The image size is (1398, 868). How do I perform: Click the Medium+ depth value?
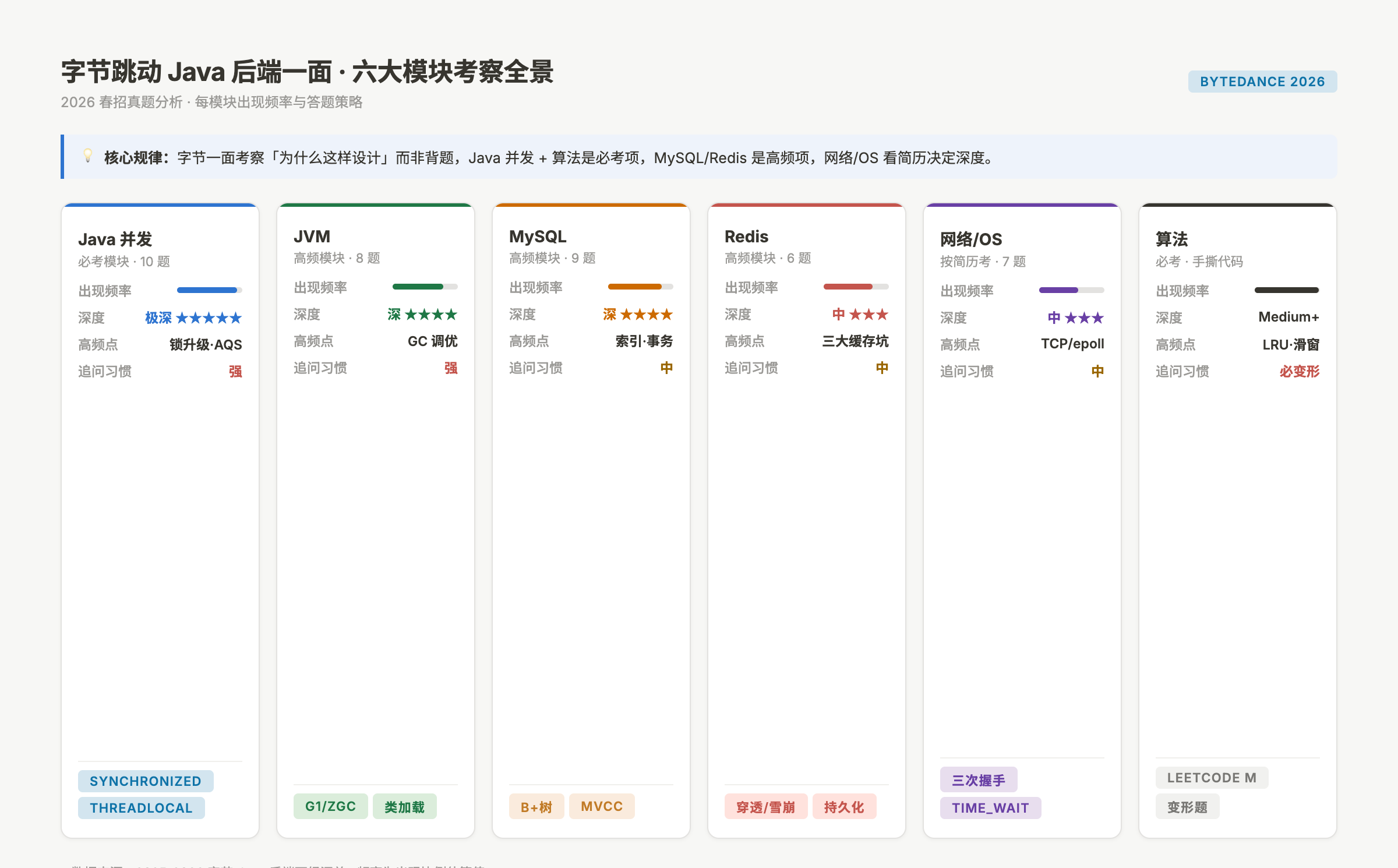tap(1288, 317)
